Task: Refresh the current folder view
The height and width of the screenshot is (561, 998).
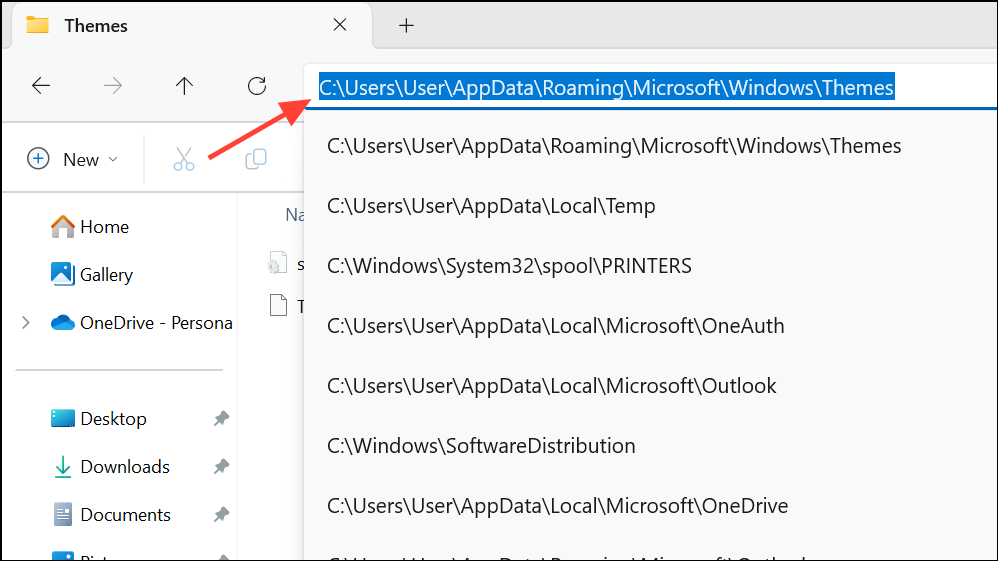Action: (257, 85)
